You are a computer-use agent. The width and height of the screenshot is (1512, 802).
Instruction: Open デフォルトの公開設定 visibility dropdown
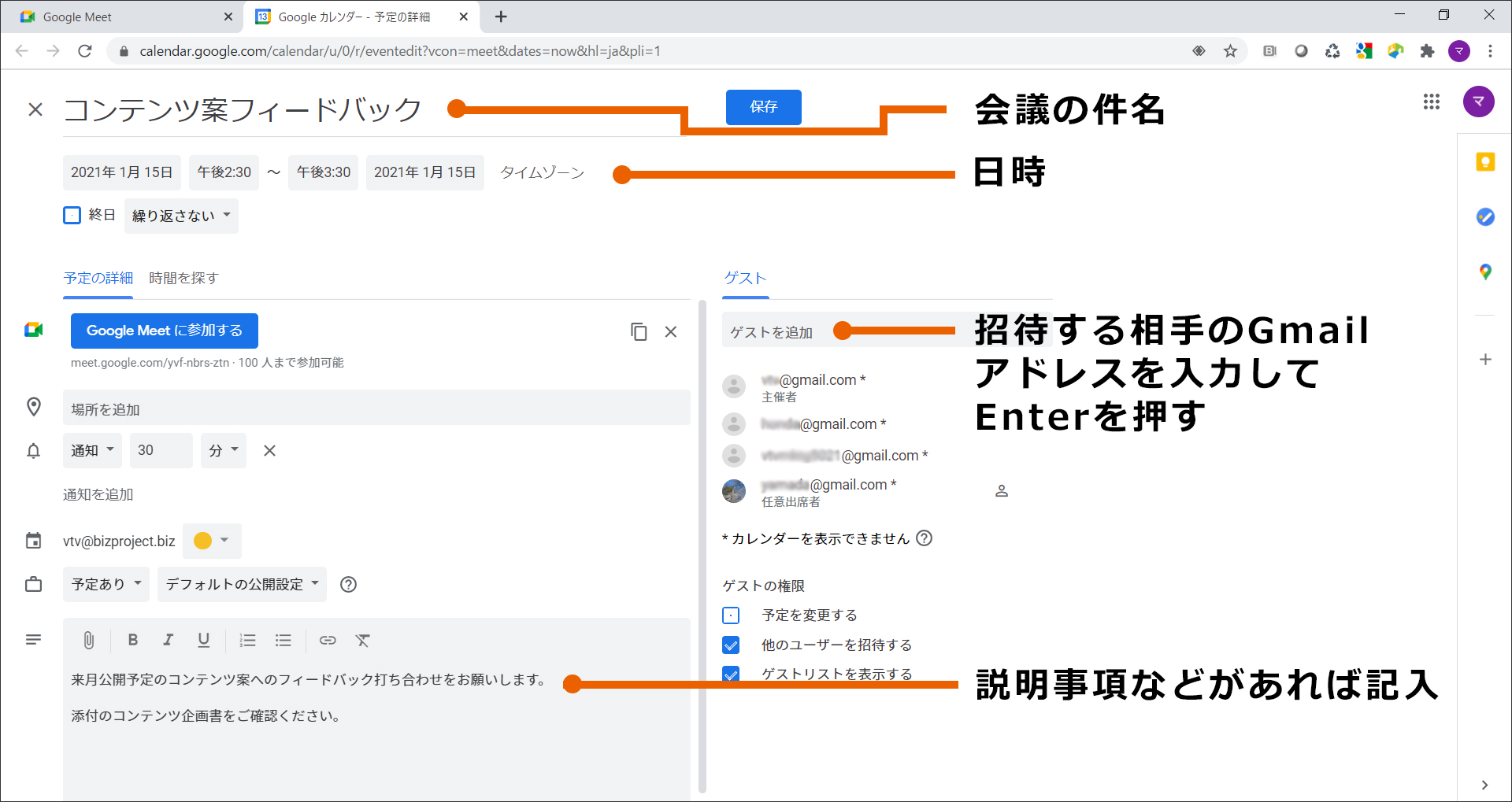click(242, 584)
